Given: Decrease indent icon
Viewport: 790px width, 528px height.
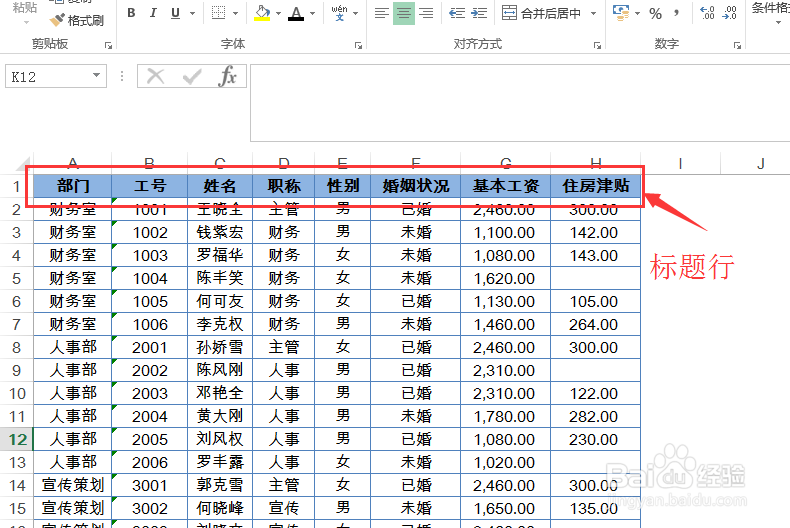Looking at the screenshot, I should 457,13.
